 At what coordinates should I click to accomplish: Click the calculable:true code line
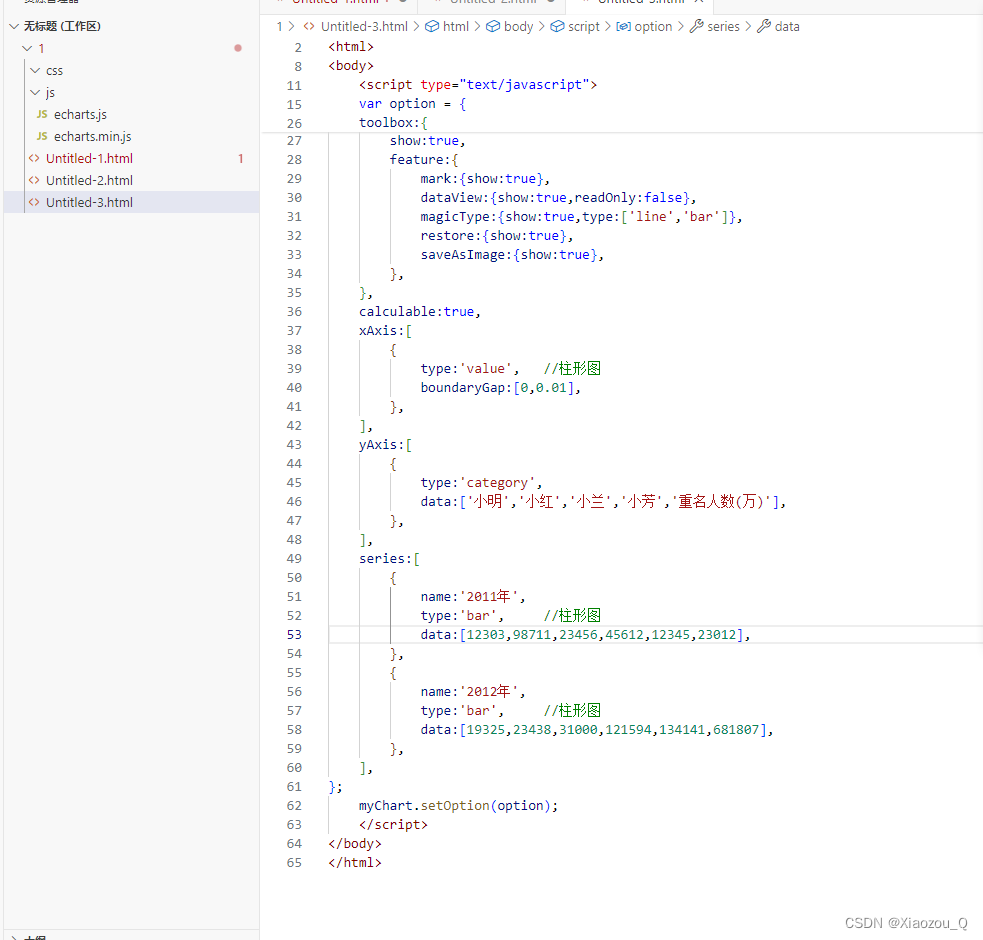[419, 312]
